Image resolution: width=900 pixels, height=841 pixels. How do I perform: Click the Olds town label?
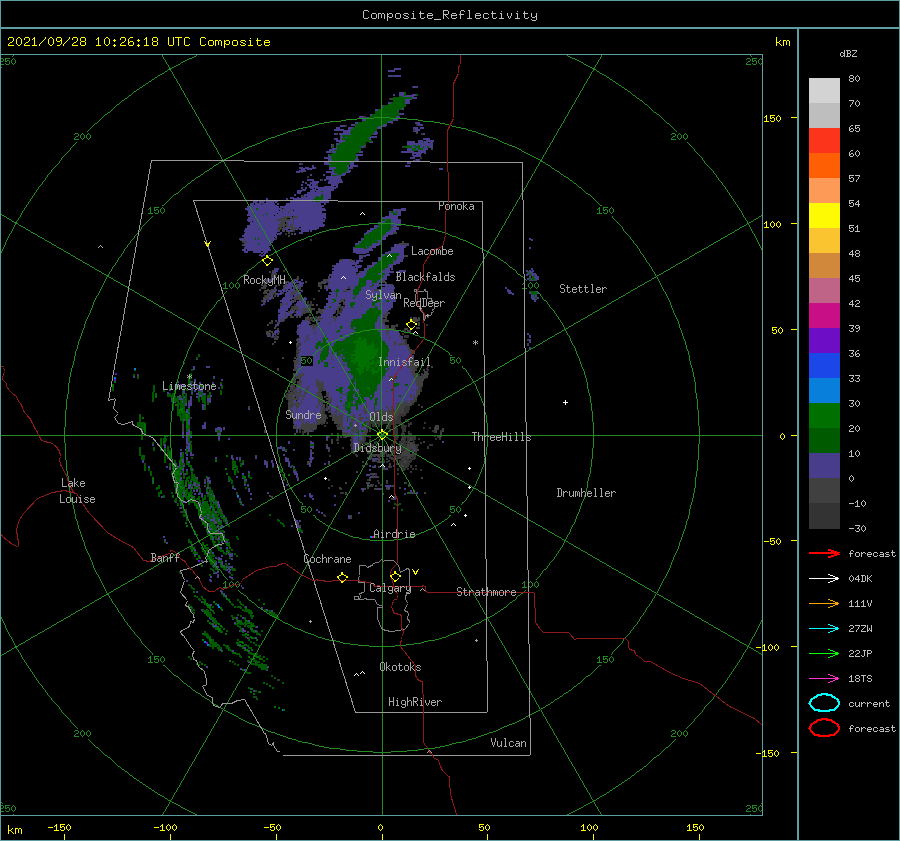(381, 417)
